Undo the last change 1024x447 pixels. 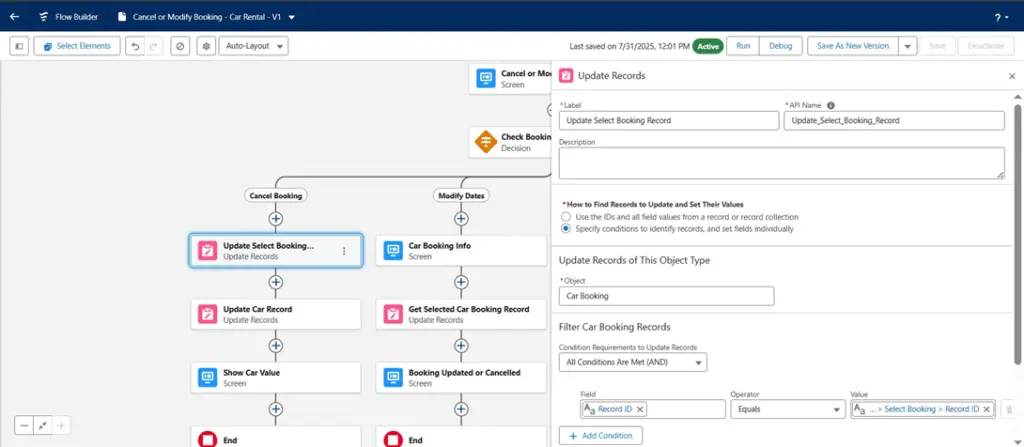[135, 46]
